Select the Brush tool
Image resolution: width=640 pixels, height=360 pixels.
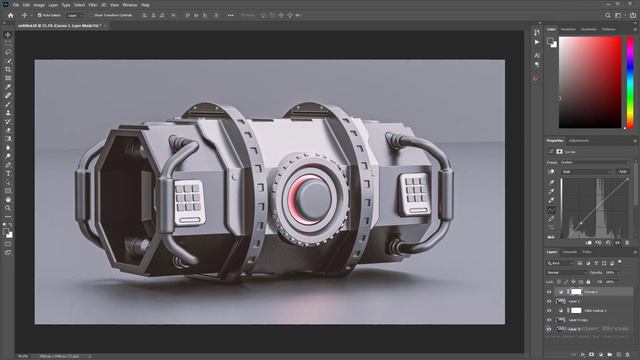(x=8, y=104)
